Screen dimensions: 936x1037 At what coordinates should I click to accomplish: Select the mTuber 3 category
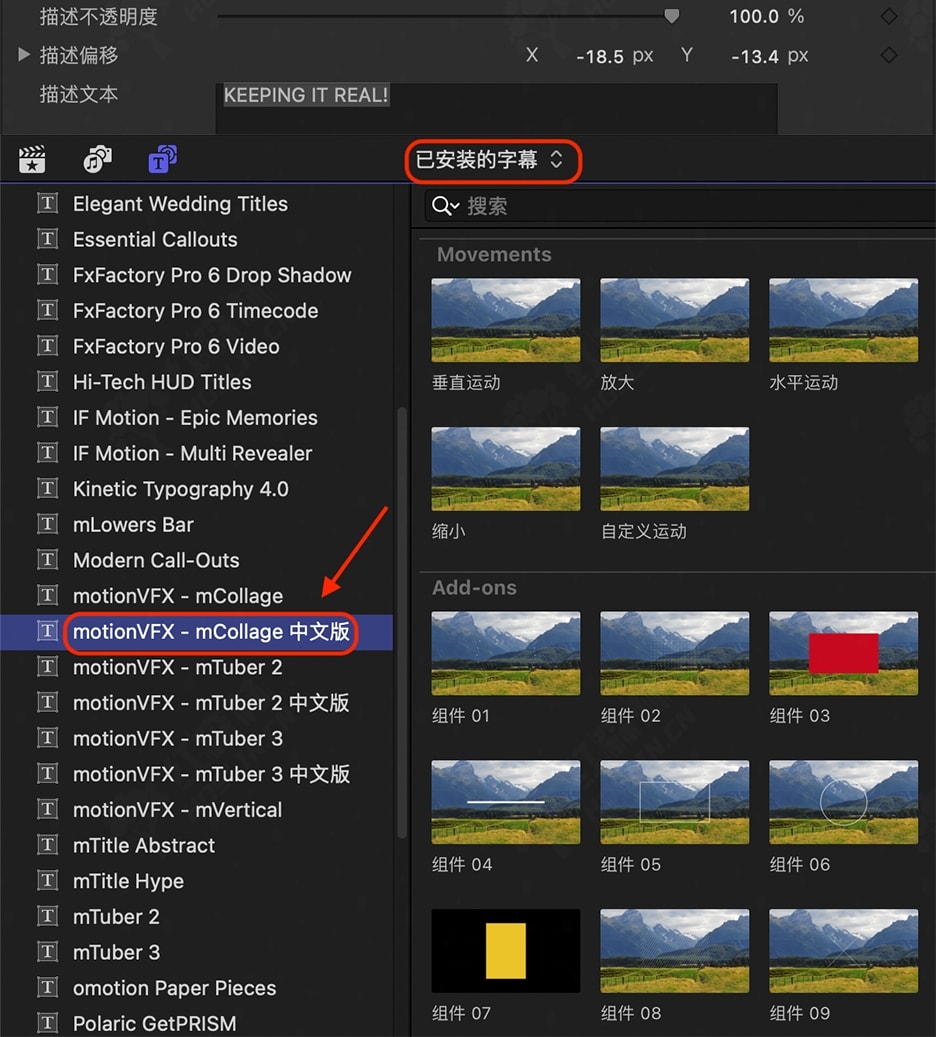pos(116,952)
